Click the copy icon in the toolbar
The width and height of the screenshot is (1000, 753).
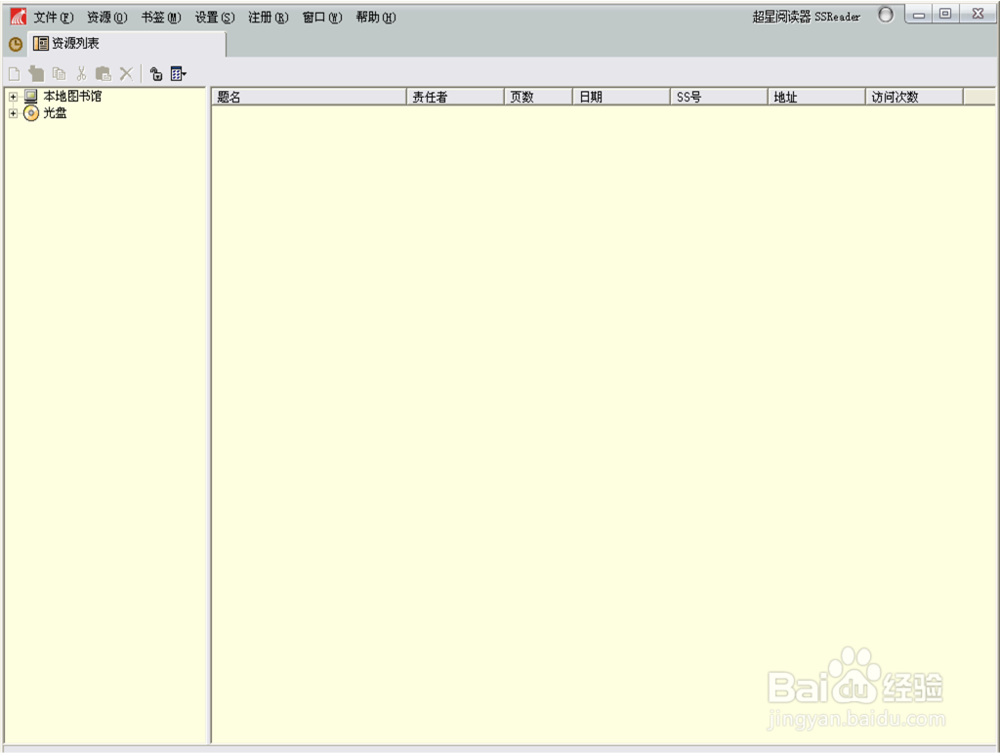point(58,72)
